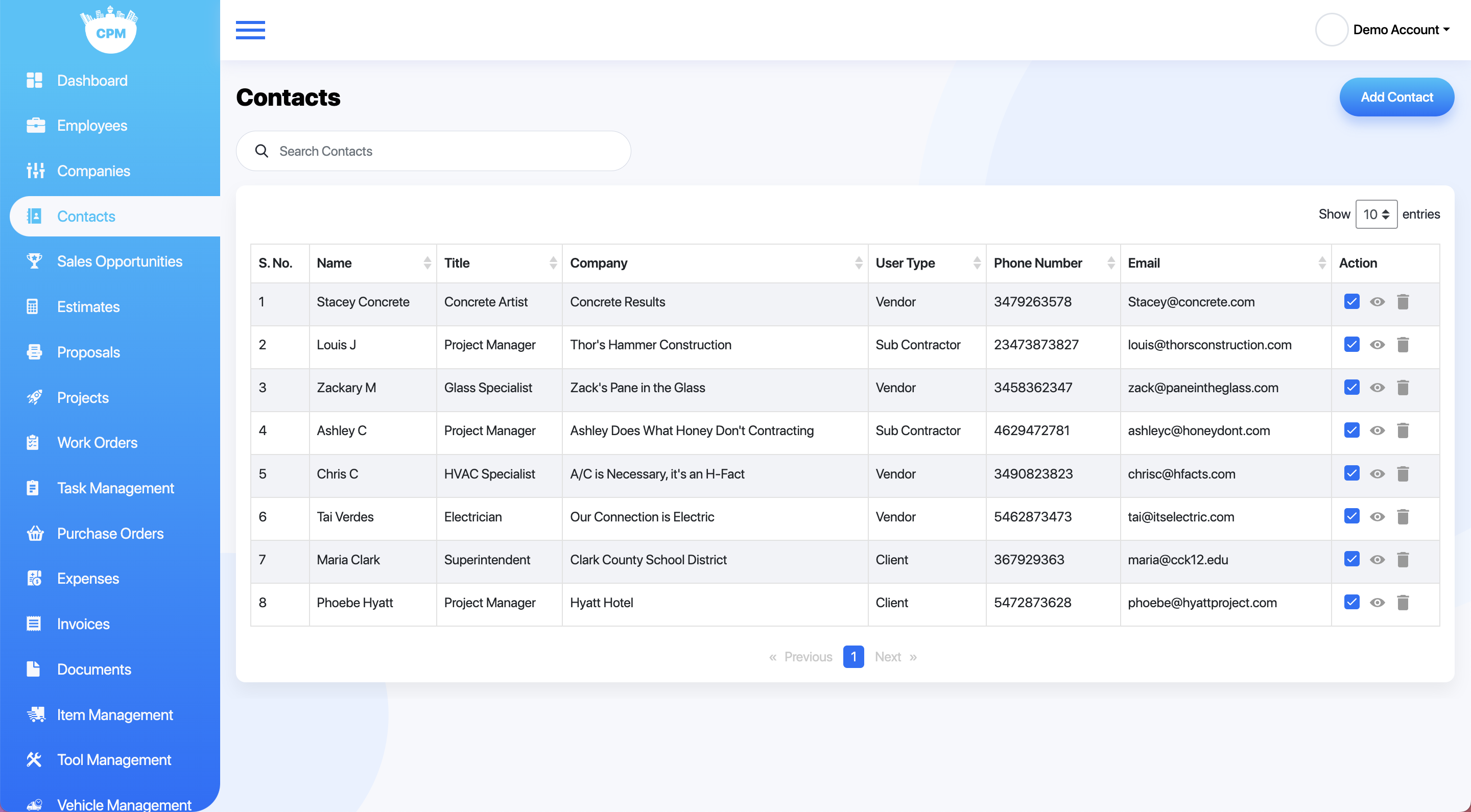This screenshot has width=1471, height=812.
Task: Delete Stacey Concrete with trash icon
Action: click(1403, 301)
